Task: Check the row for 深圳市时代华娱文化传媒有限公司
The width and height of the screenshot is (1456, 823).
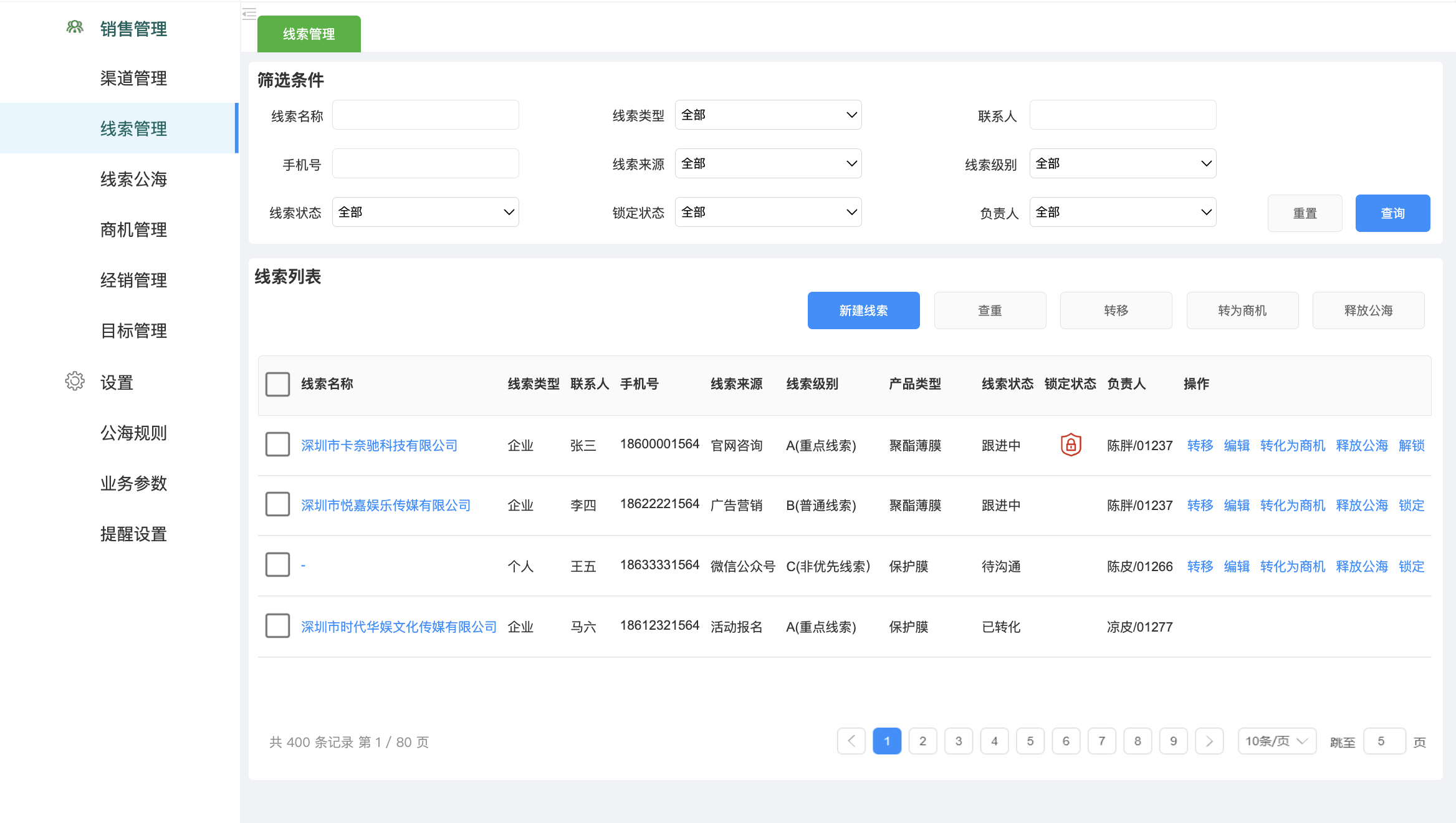Action: [x=278, y=626]
